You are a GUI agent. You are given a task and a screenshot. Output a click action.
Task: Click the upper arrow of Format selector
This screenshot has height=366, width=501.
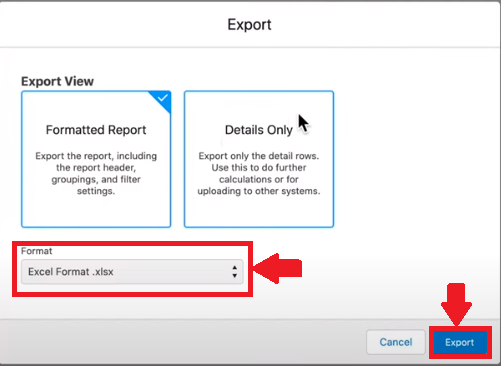(235, 268)
